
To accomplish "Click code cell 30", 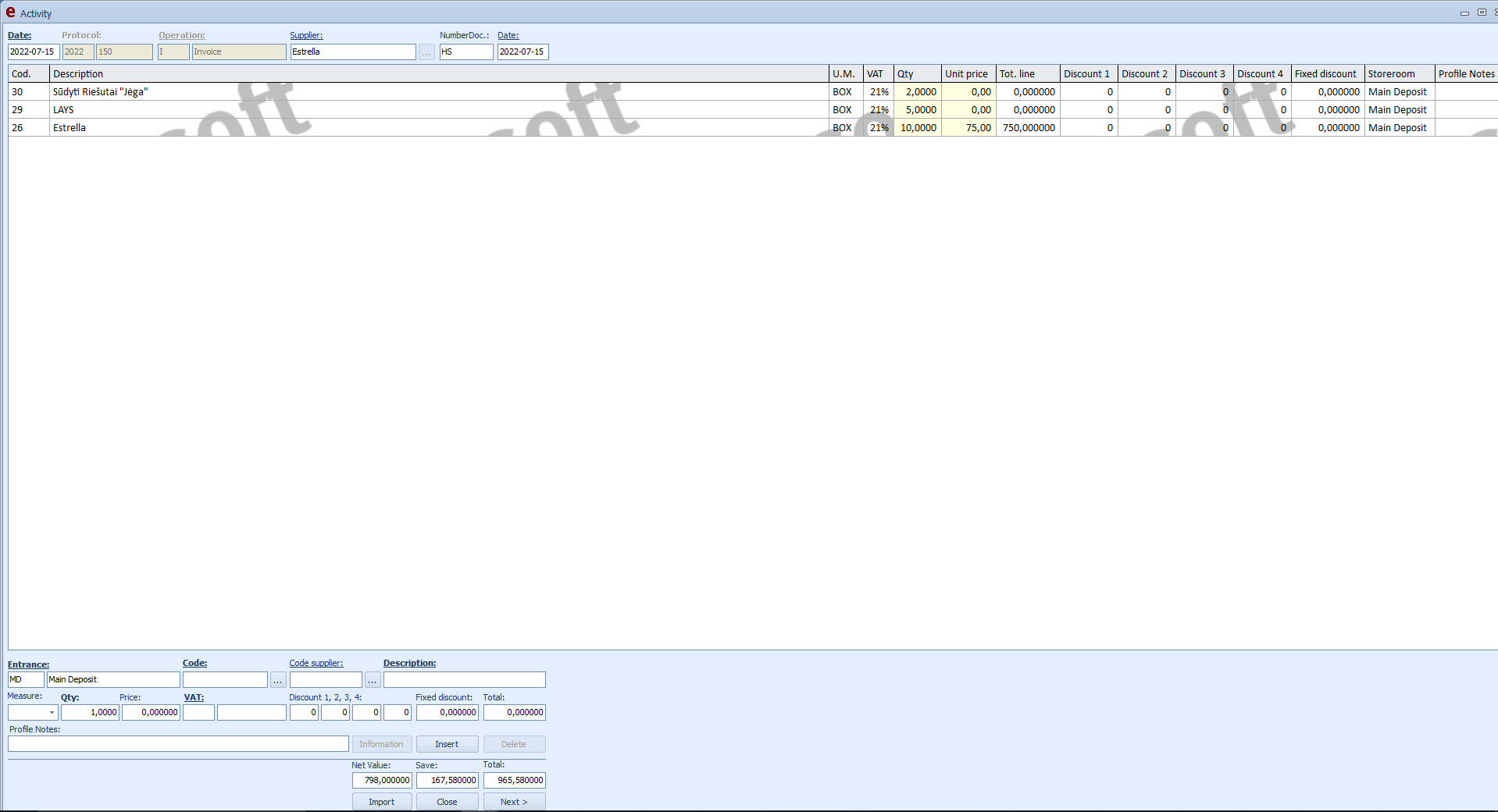I will click(x=29, y=92).
